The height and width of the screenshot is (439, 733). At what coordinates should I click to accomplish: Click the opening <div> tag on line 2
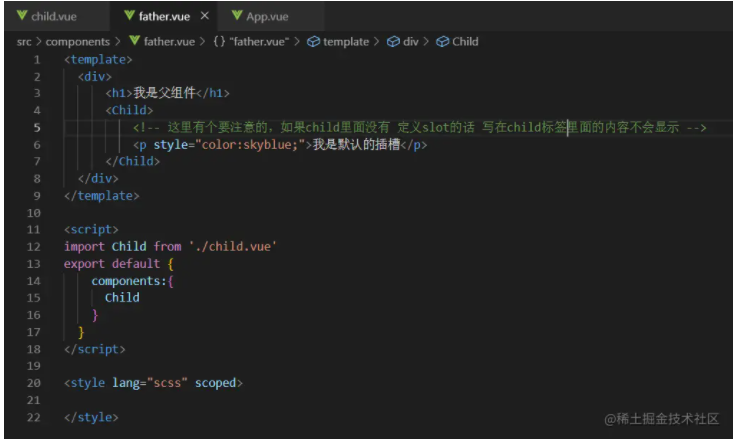pyautogui.click(x=95, y=77)
